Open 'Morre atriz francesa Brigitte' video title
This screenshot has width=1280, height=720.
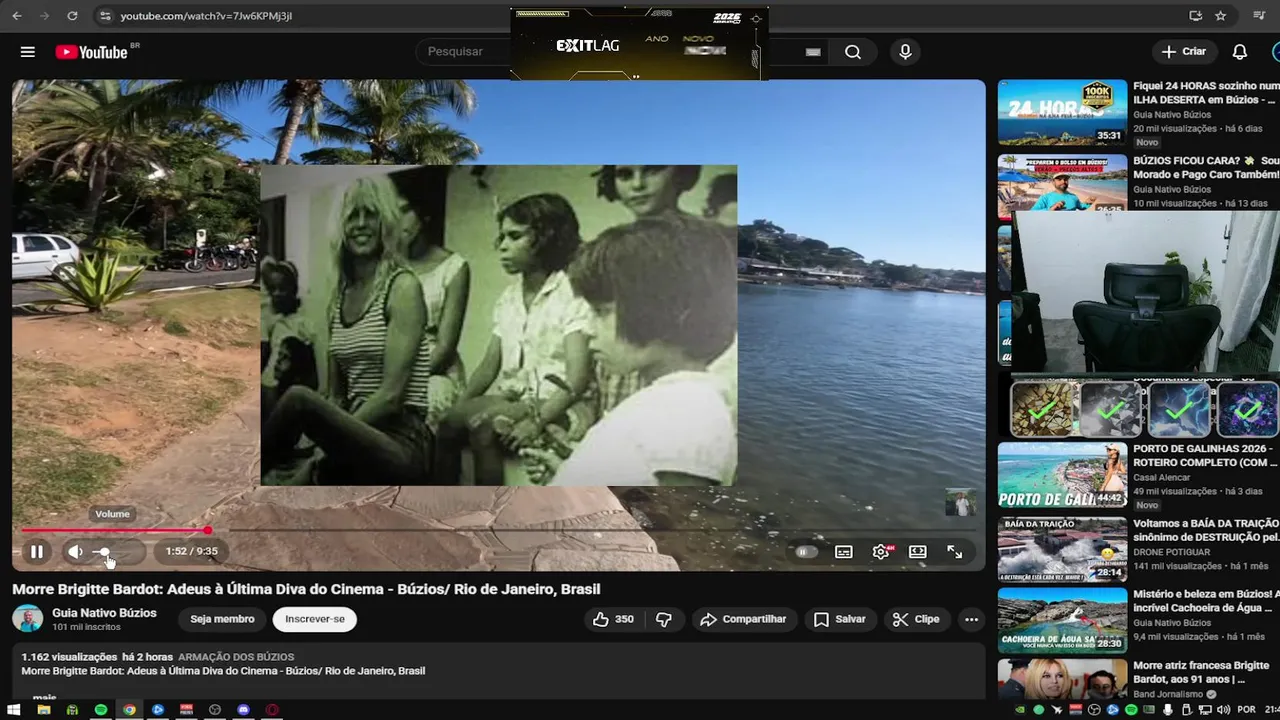1201,672
